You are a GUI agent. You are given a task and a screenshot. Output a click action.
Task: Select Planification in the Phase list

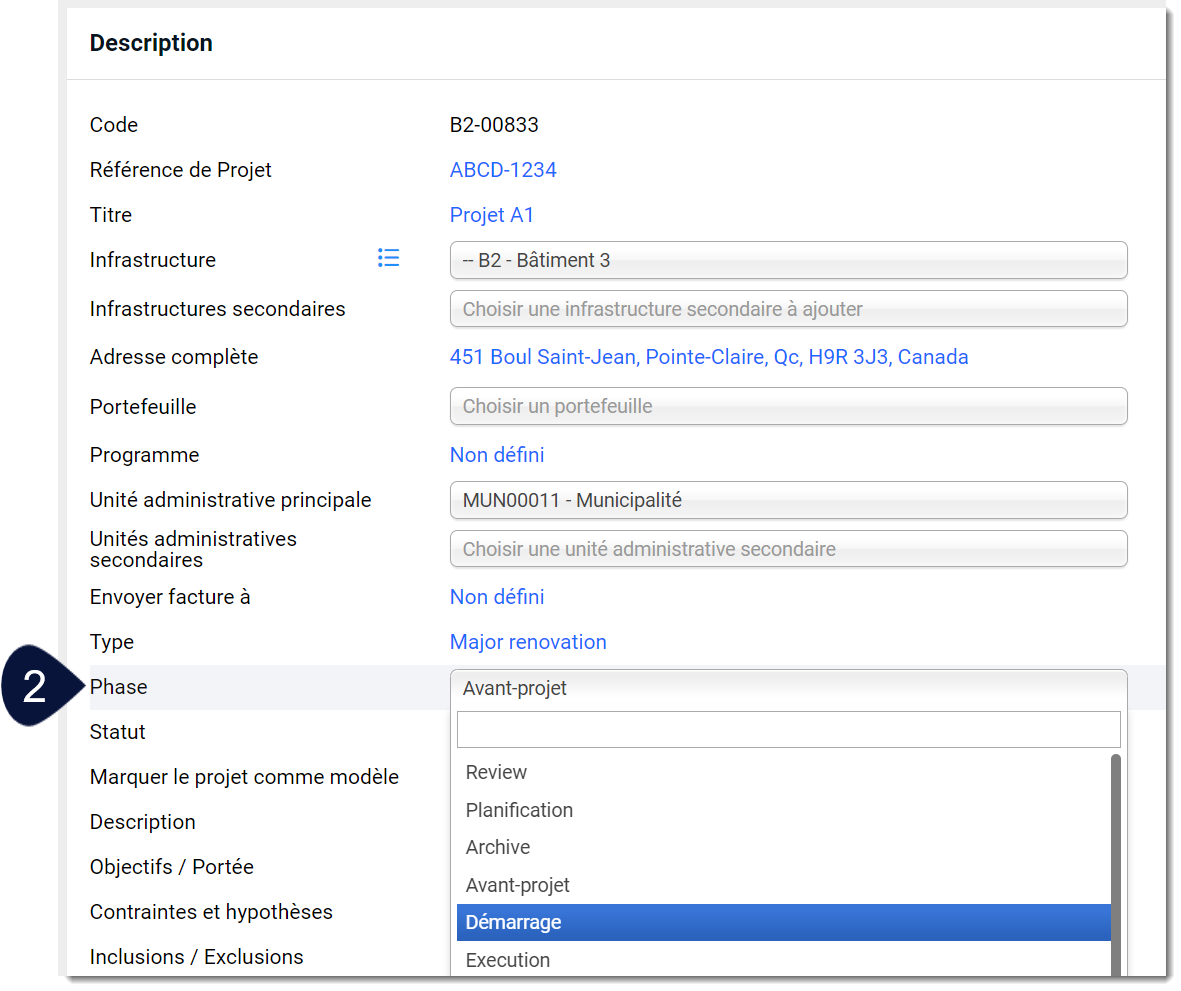tap(783, 810)
